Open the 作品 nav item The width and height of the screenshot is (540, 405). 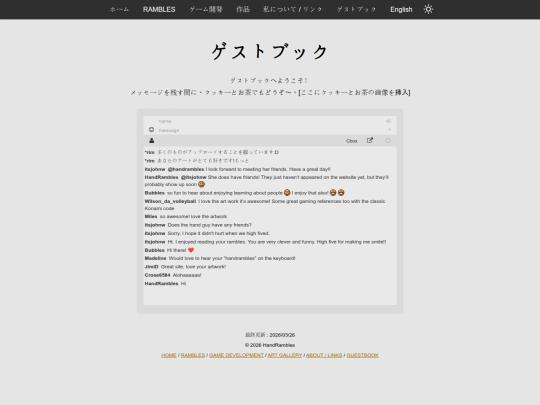(x=243, y=9)
